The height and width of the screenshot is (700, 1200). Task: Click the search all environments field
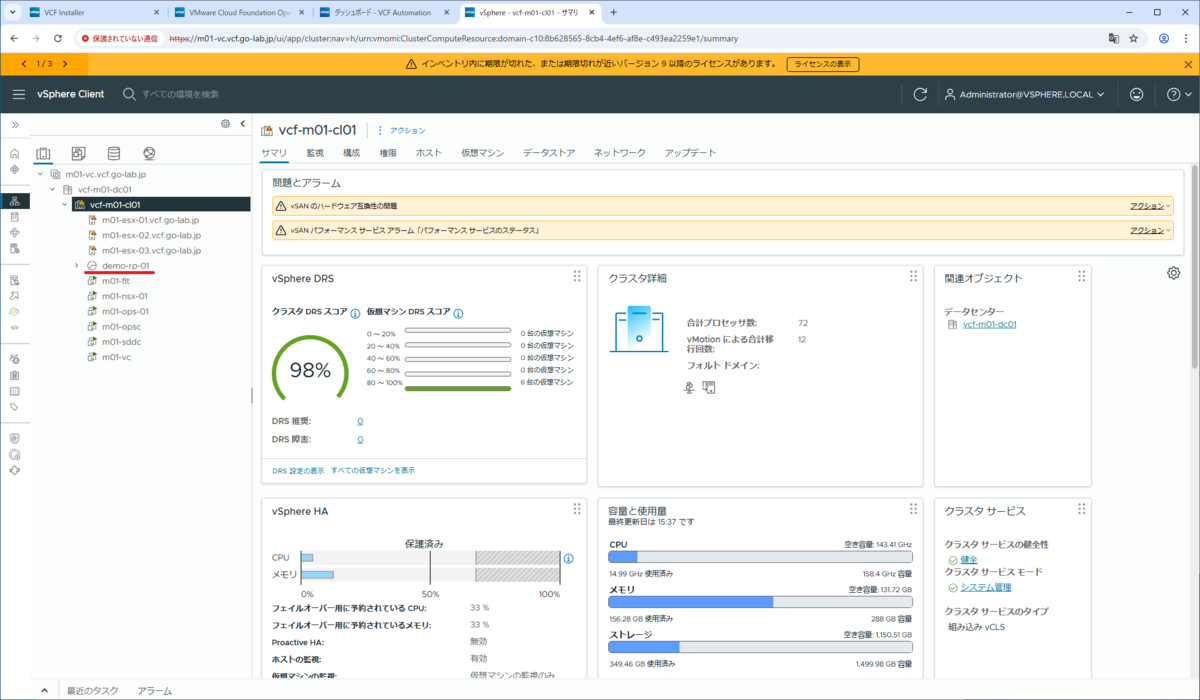[180, 94]
